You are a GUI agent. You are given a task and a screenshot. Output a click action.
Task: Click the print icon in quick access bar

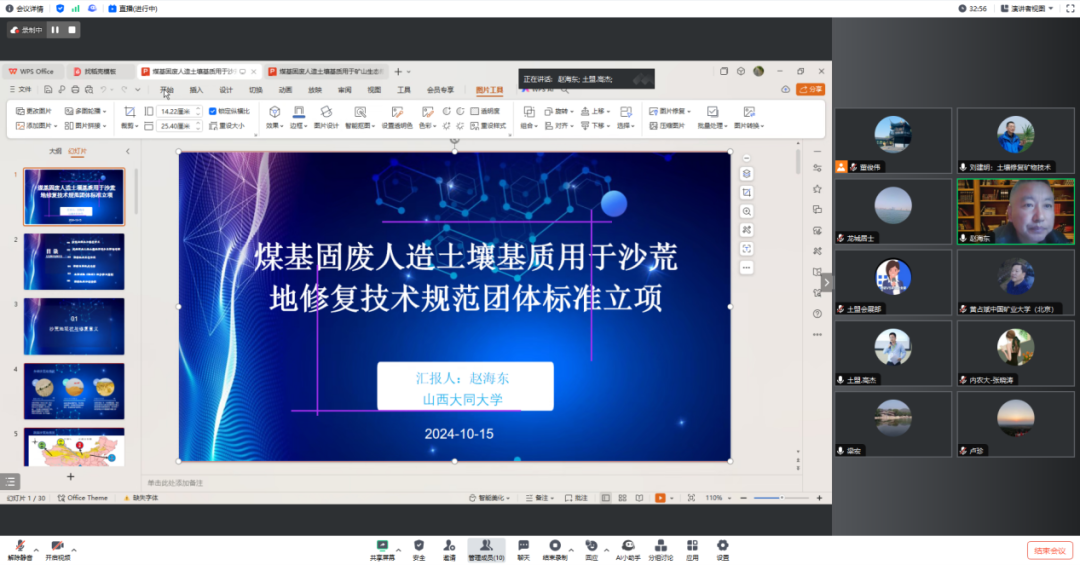(75, 90)
